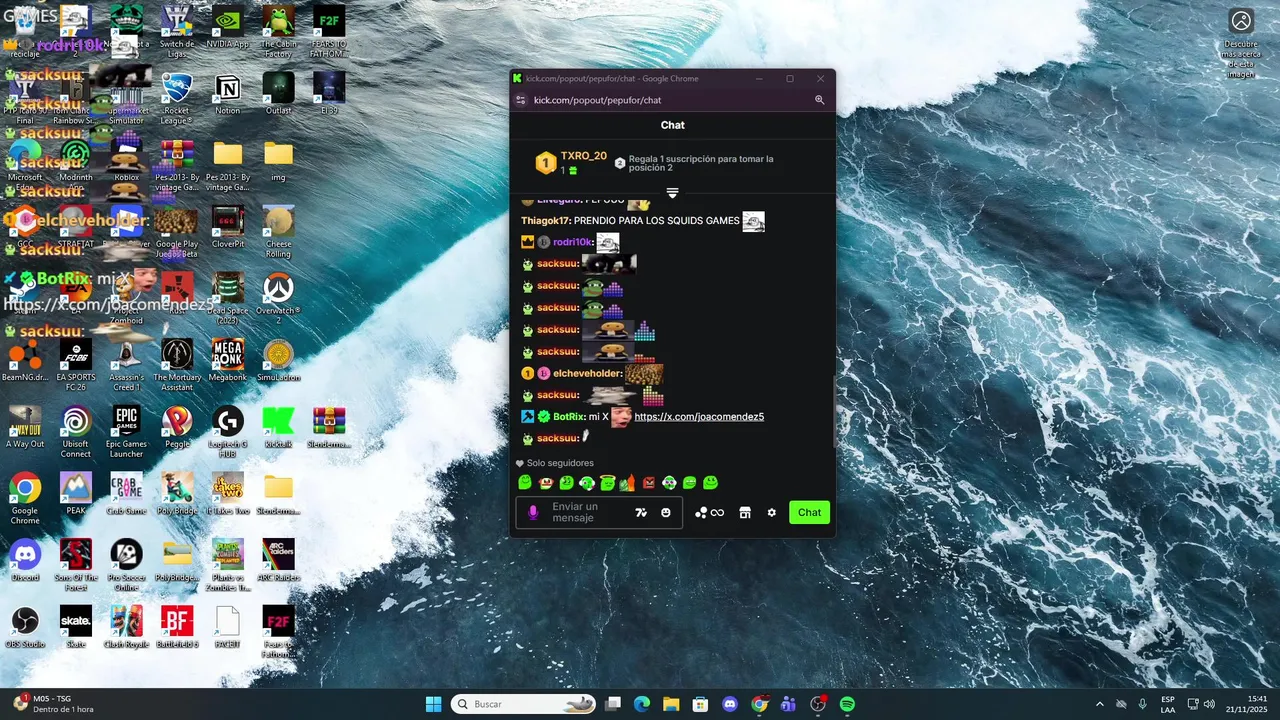Select the Peggle desktop icon

coord(177,427)
